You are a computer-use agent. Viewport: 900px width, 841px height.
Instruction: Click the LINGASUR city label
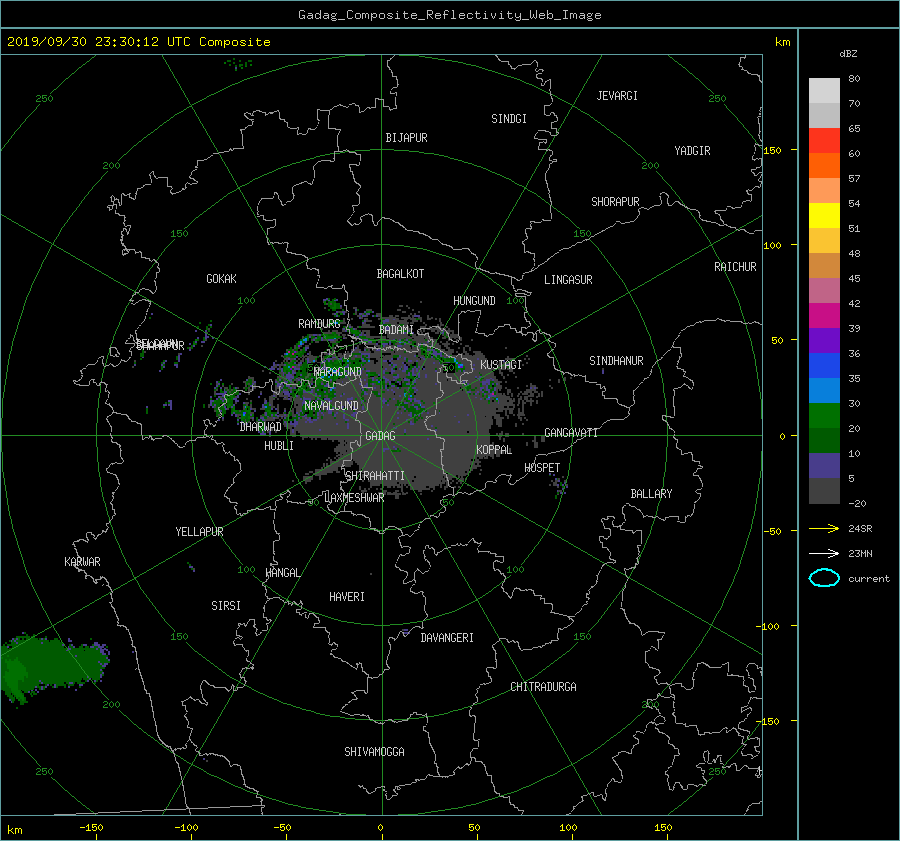(568, 280)
